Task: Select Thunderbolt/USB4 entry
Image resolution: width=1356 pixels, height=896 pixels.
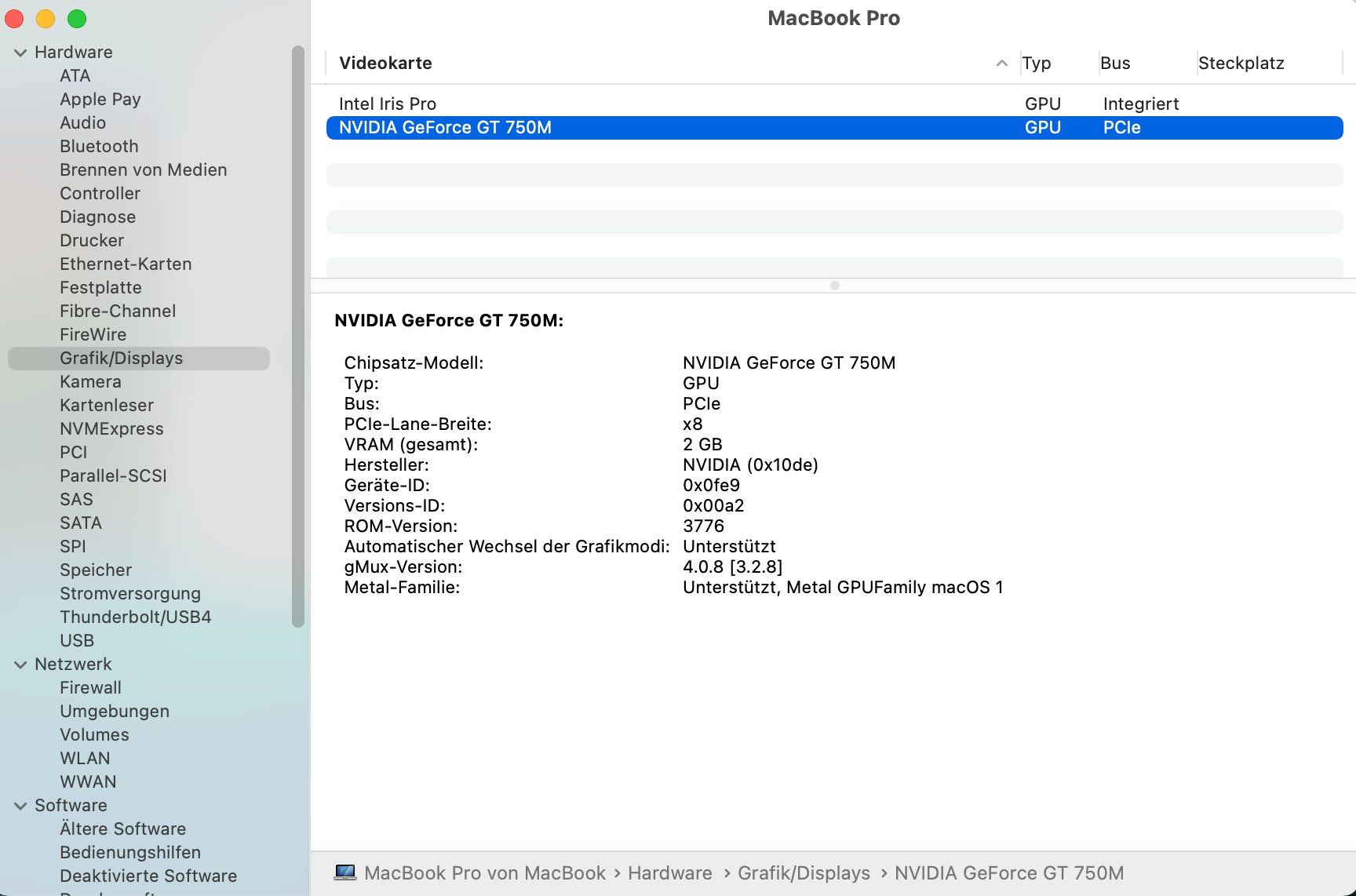Action: tap(136, 617)
